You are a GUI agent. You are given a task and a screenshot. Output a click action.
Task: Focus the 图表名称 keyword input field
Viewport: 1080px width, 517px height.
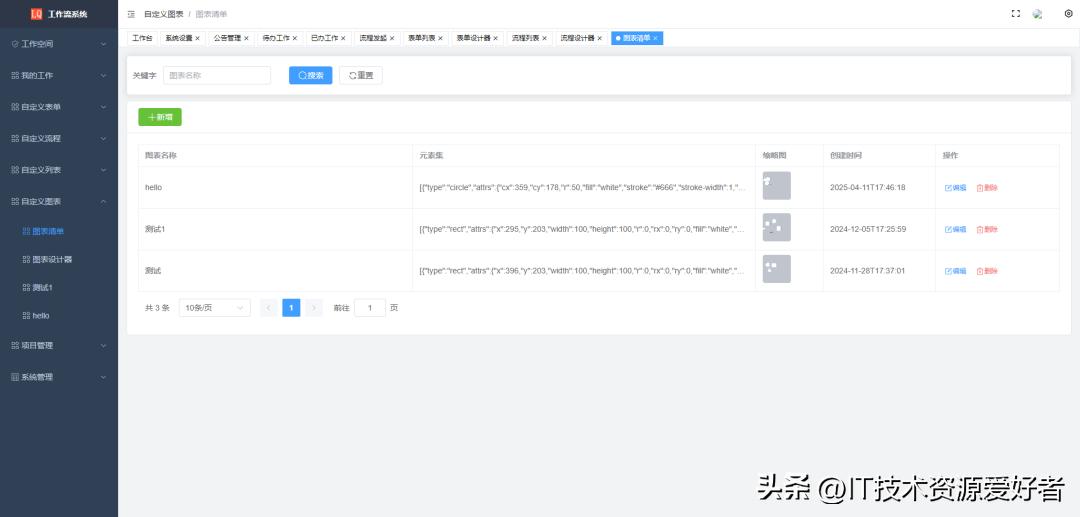(216, 75)
